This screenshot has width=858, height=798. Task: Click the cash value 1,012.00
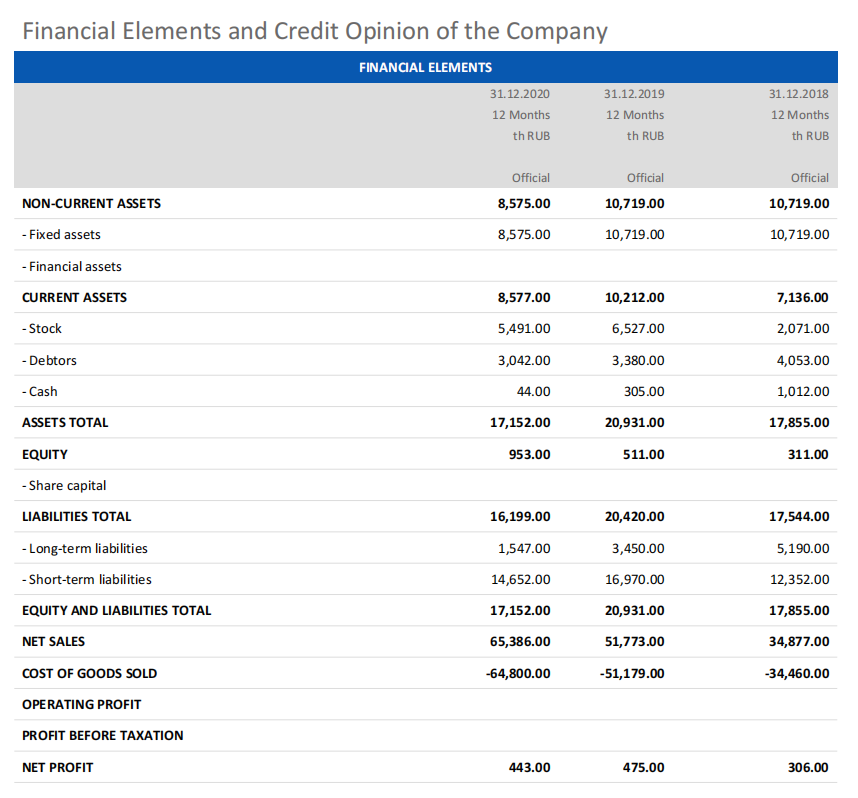803,392
